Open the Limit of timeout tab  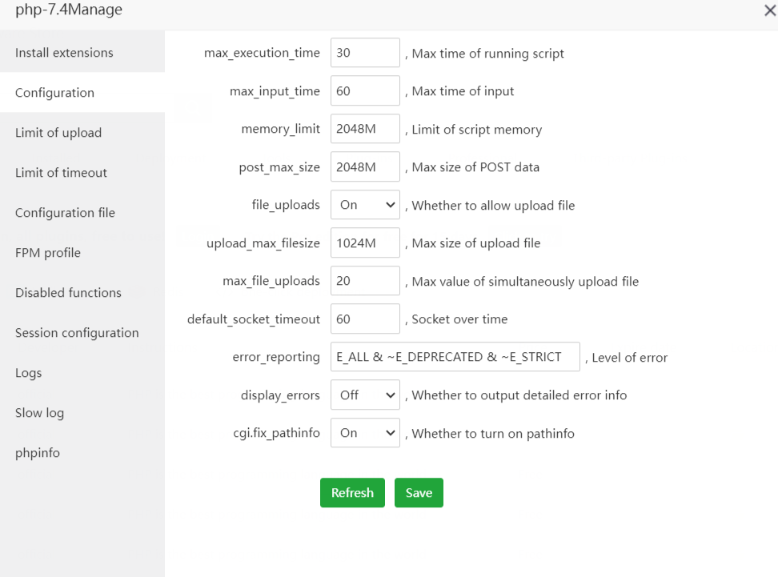click(61, 172)
